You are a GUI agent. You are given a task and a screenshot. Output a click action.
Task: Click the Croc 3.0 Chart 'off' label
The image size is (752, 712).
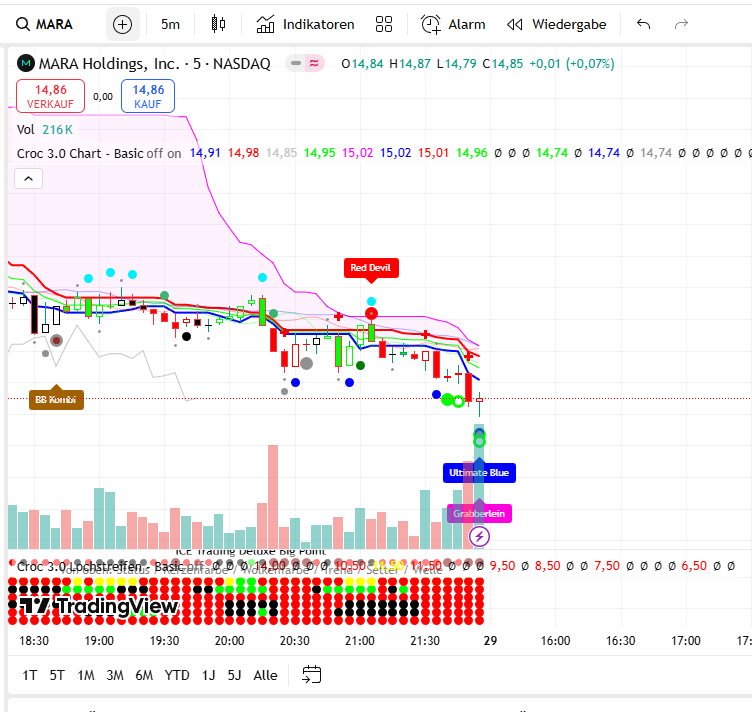point(154,153)
